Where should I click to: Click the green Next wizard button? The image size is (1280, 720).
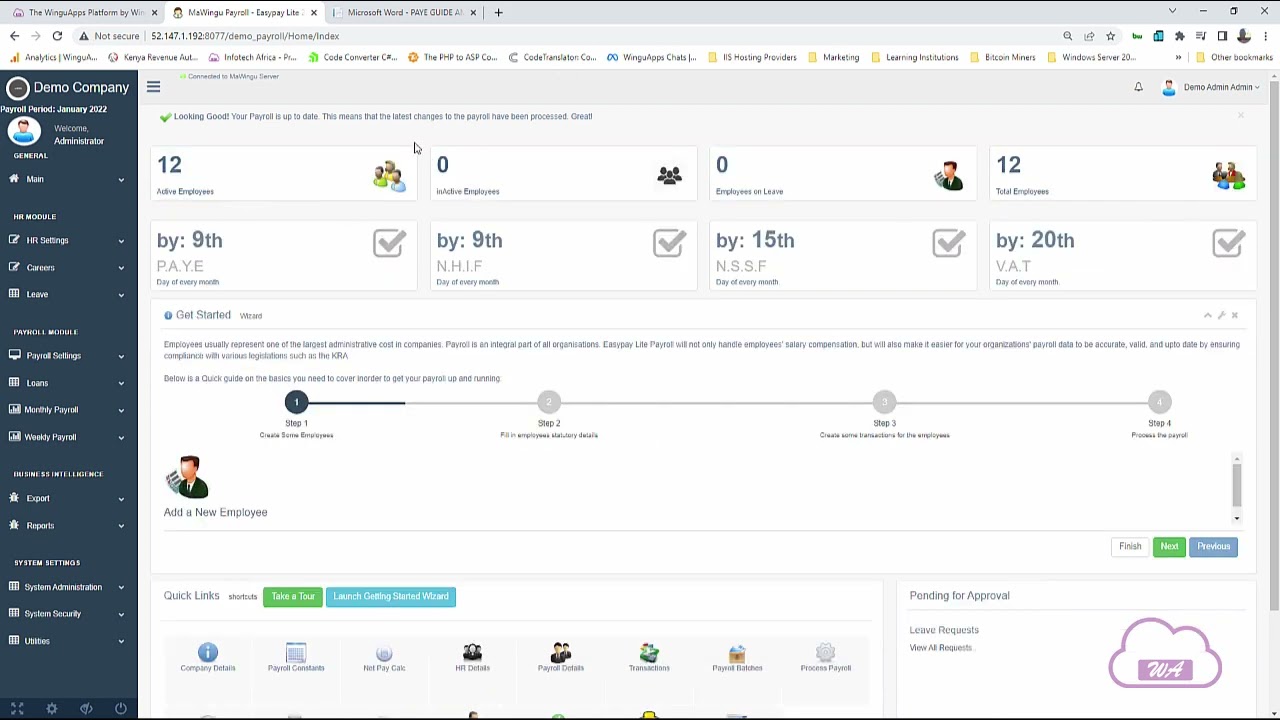click(x=1169, y=546)
